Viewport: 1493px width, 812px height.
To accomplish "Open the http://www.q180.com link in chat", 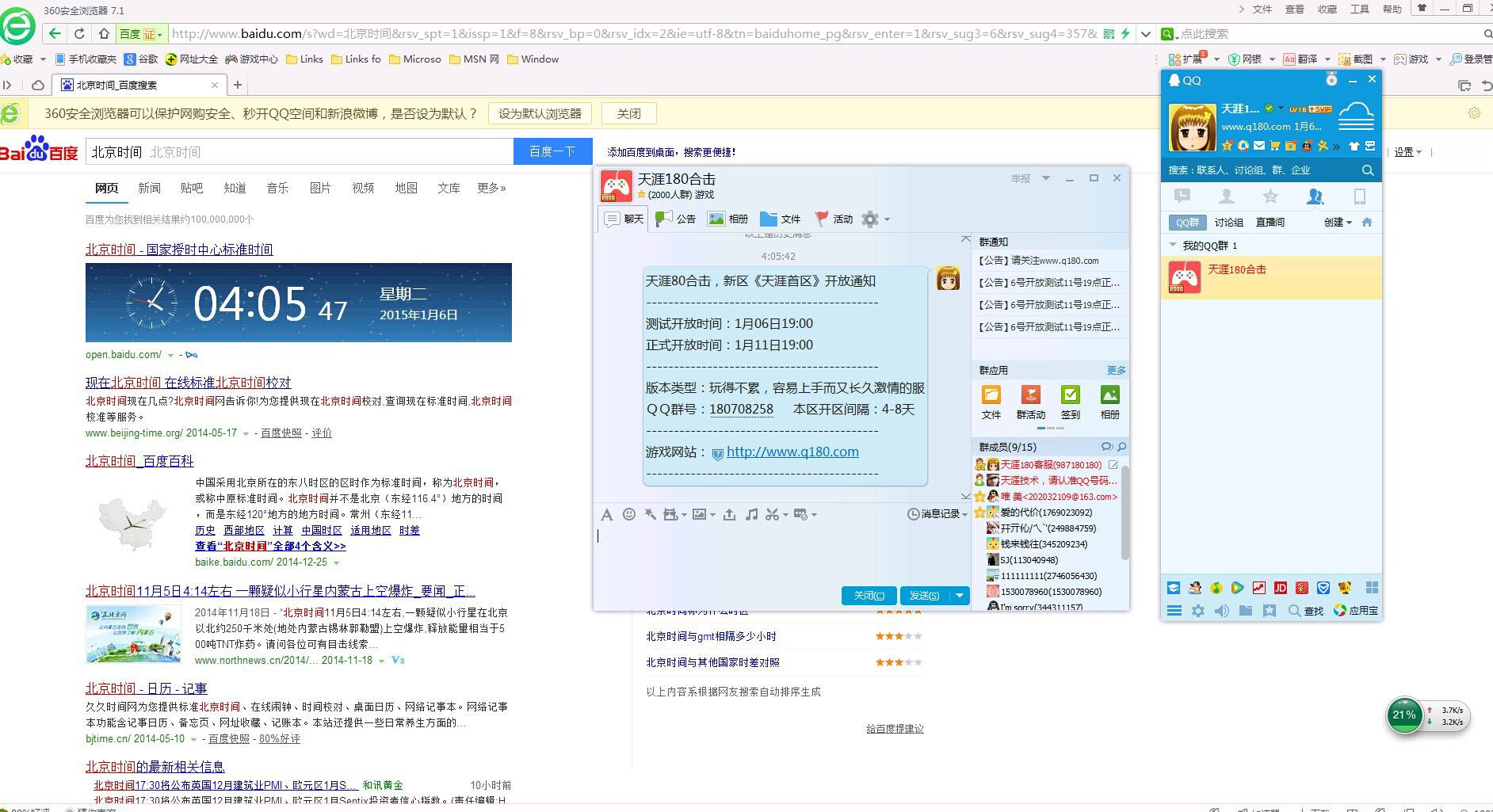I will (792, 452).
